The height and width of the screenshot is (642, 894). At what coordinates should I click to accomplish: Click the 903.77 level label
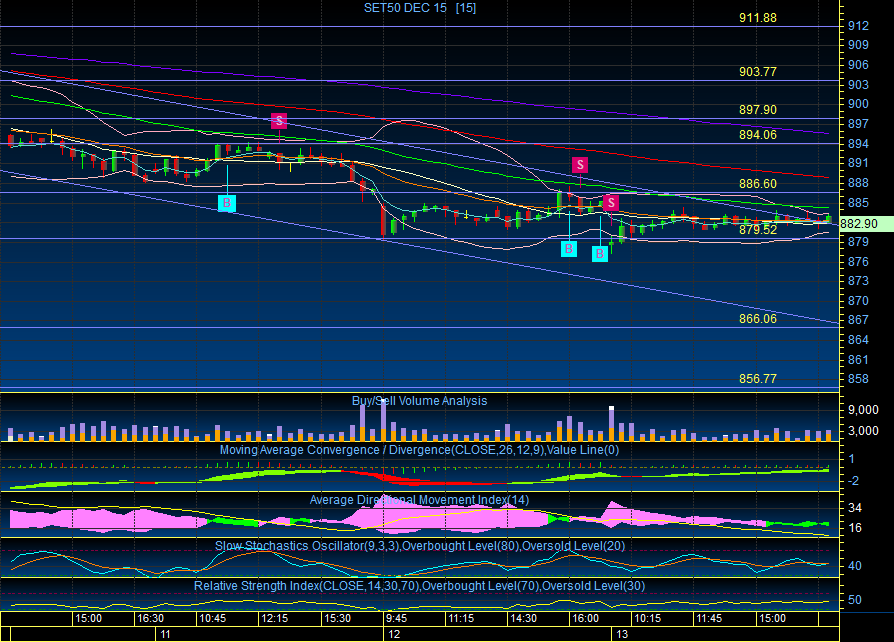758,72
